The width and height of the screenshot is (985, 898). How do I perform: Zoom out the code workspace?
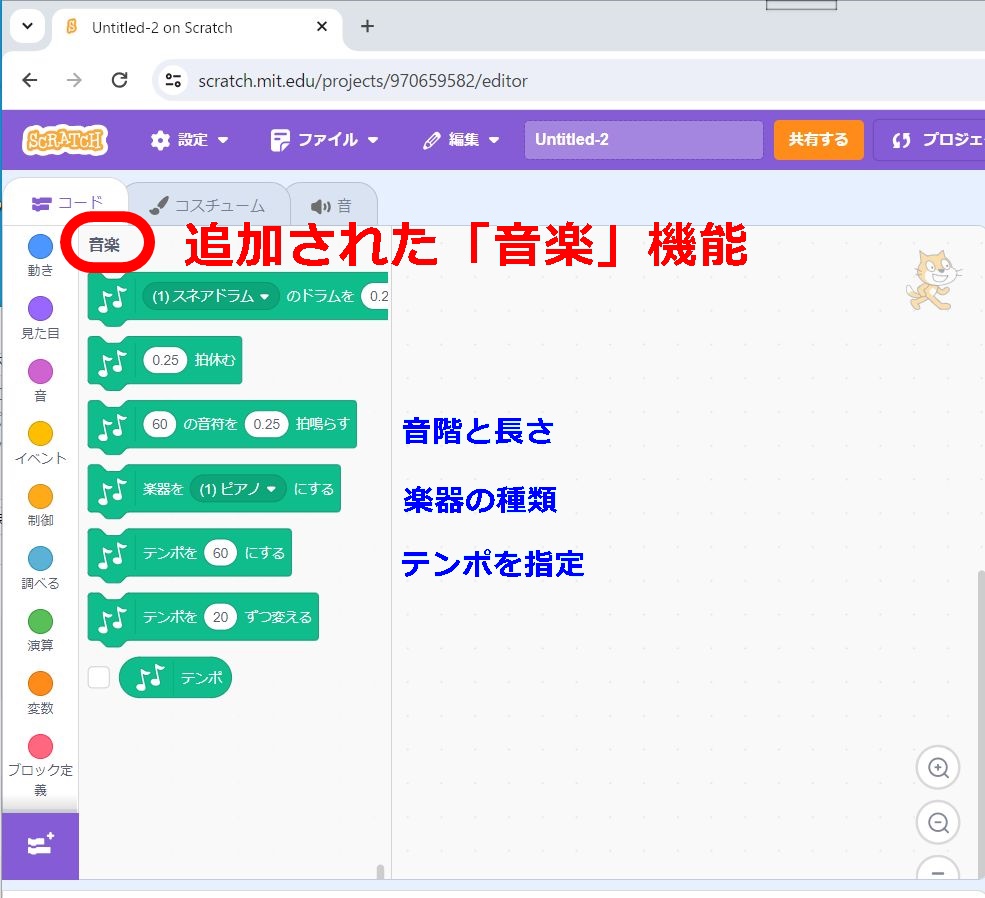[x=937, y=823]
